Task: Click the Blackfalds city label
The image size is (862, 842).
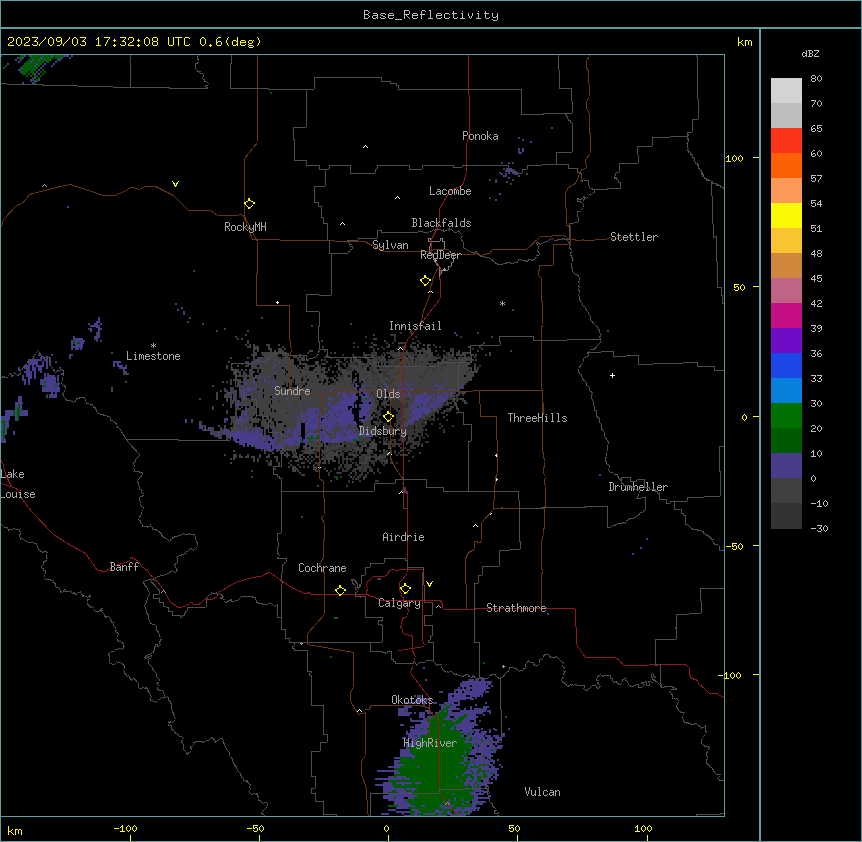Action: pyautogui.click(x=441, y=223)
